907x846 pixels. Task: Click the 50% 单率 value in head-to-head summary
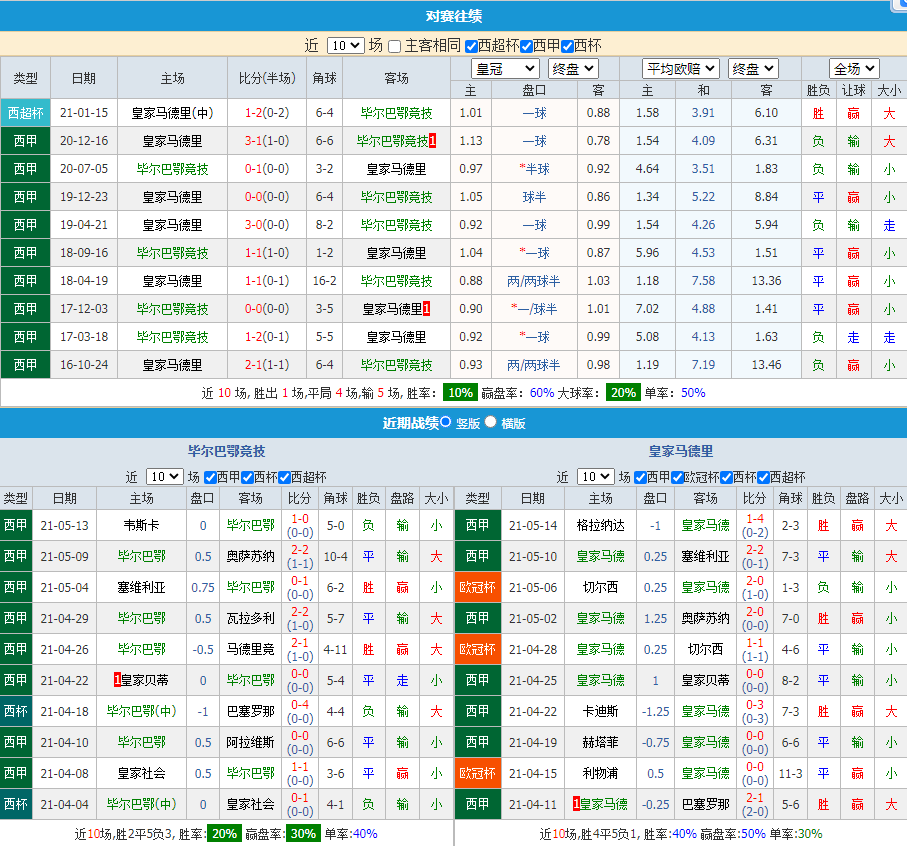tap(693, 393)
